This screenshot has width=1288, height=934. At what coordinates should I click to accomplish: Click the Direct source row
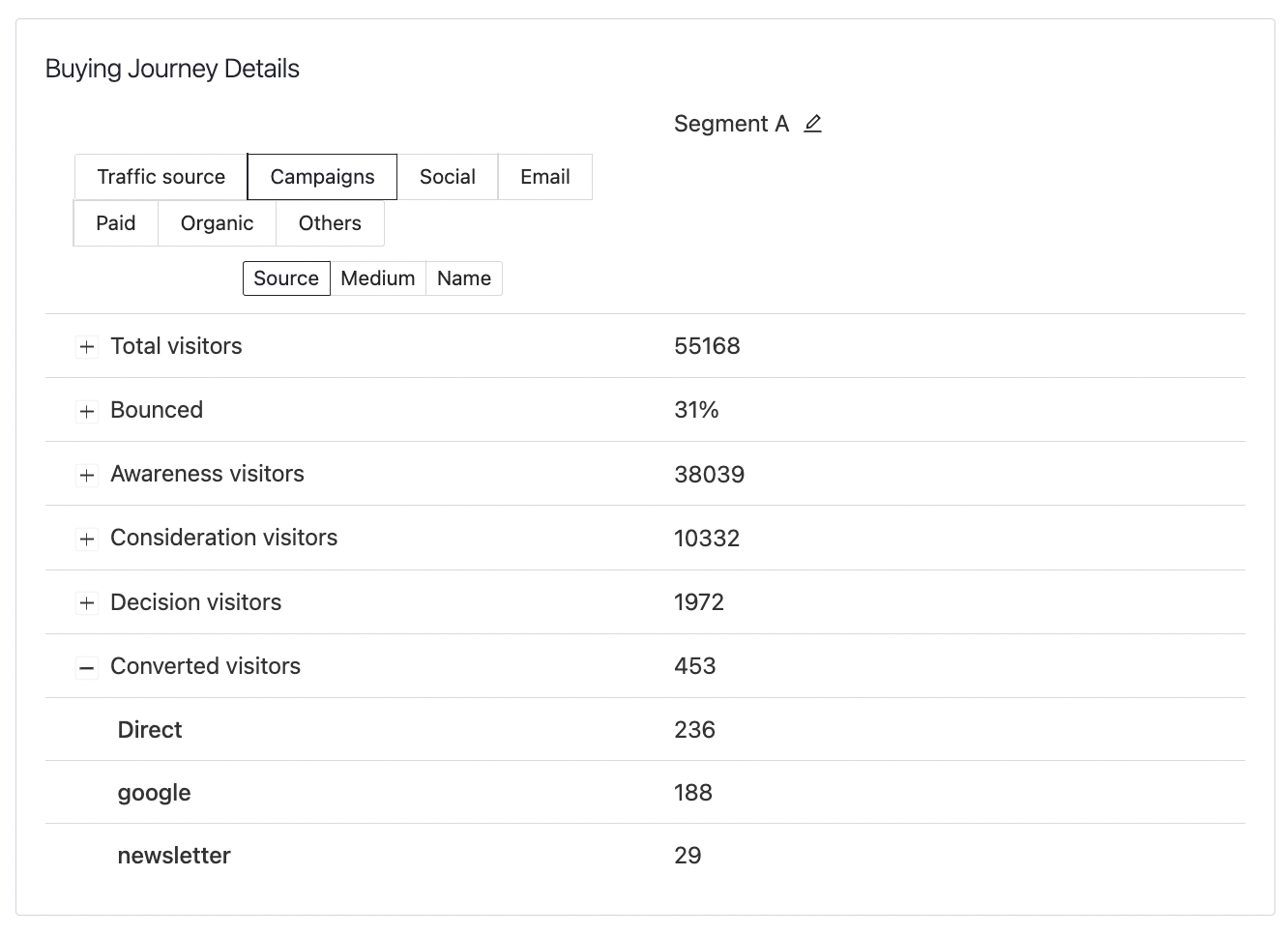click(150, 730)
